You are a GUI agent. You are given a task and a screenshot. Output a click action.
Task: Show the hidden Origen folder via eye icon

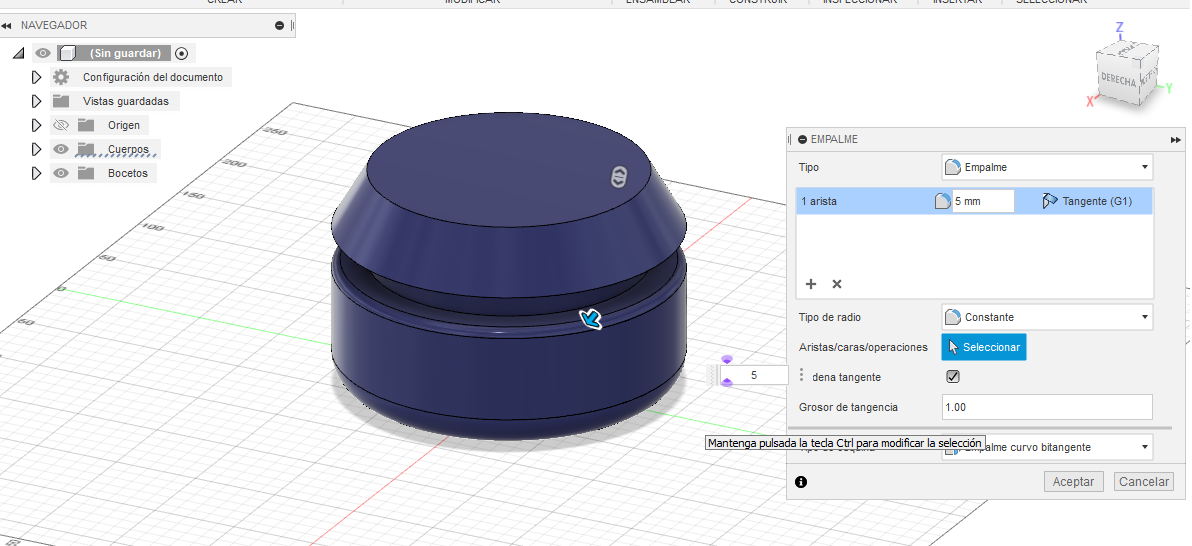[61, 125]
